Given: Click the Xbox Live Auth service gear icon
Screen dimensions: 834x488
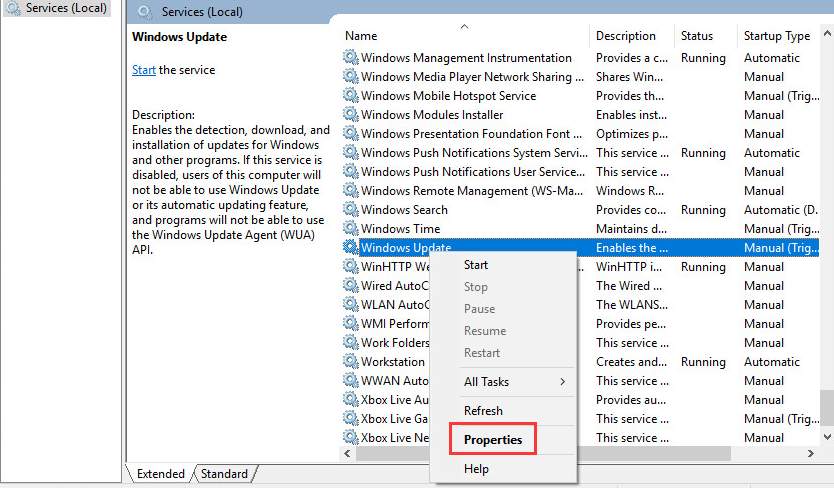Looking at the screenshot, I should pos(351,399).
